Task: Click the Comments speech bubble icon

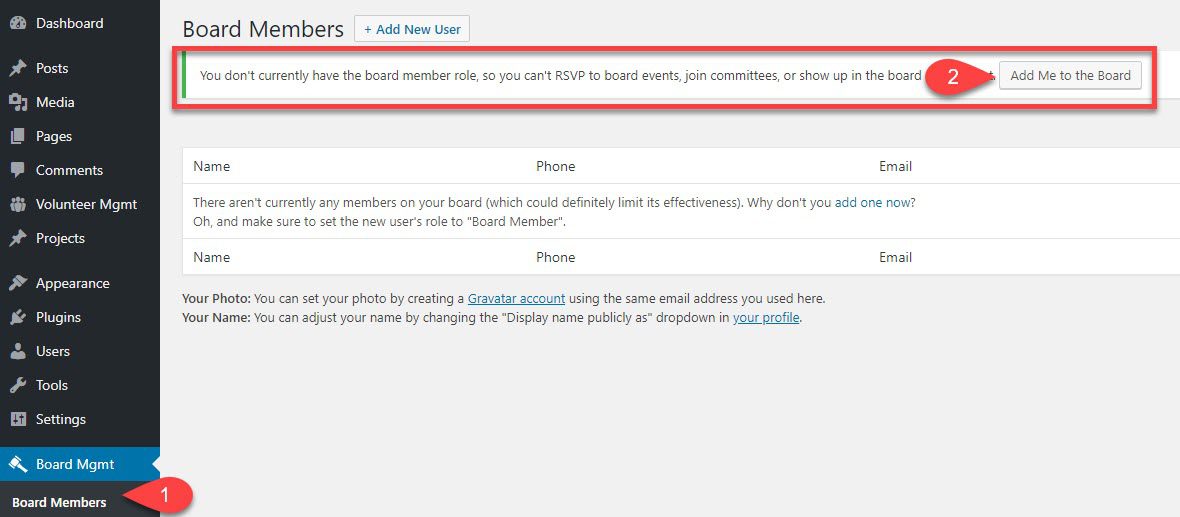Action: [17, 170]
